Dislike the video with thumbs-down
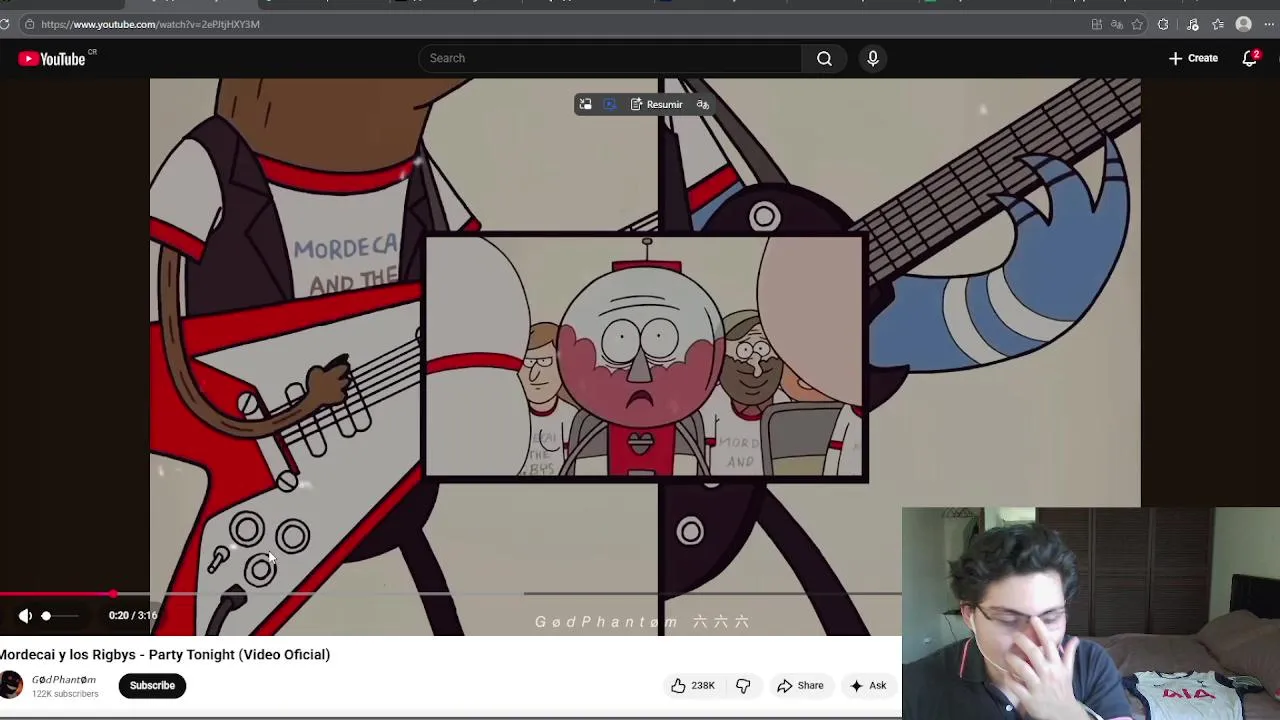The image size is (1280, 720). coord(743,686)
